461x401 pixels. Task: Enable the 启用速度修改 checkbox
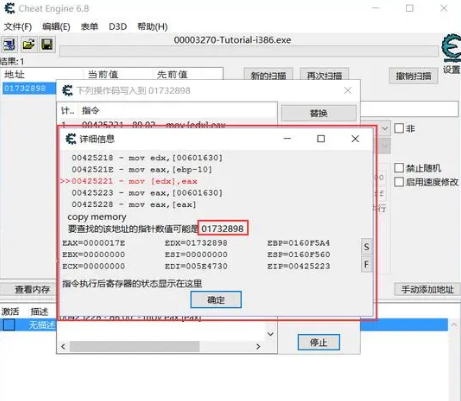click(x=399, y=182)
